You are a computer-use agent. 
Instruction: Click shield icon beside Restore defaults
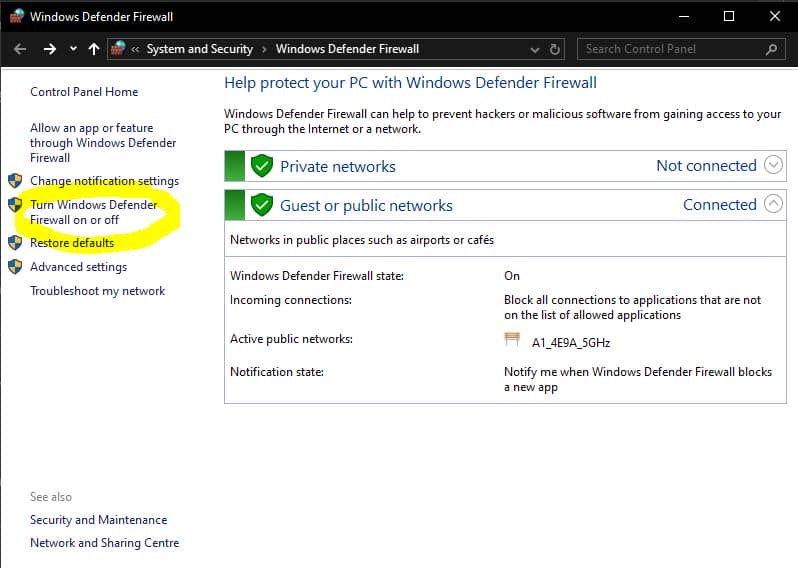click(x=15, y=243)
